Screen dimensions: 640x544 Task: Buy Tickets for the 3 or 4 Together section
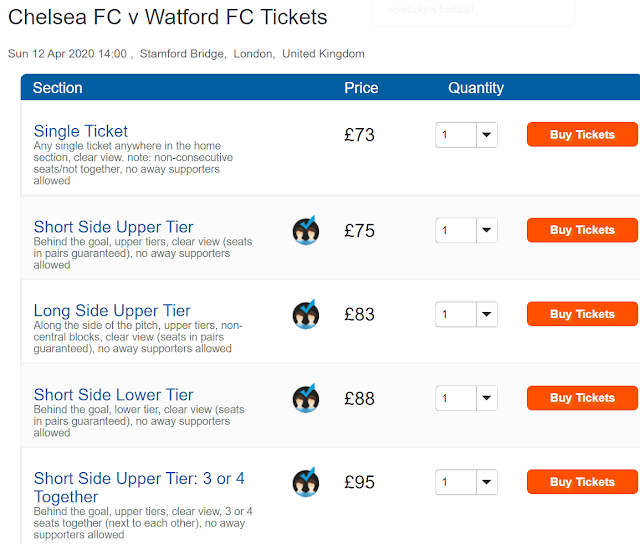pyautogui.click(x=582, y=482)
